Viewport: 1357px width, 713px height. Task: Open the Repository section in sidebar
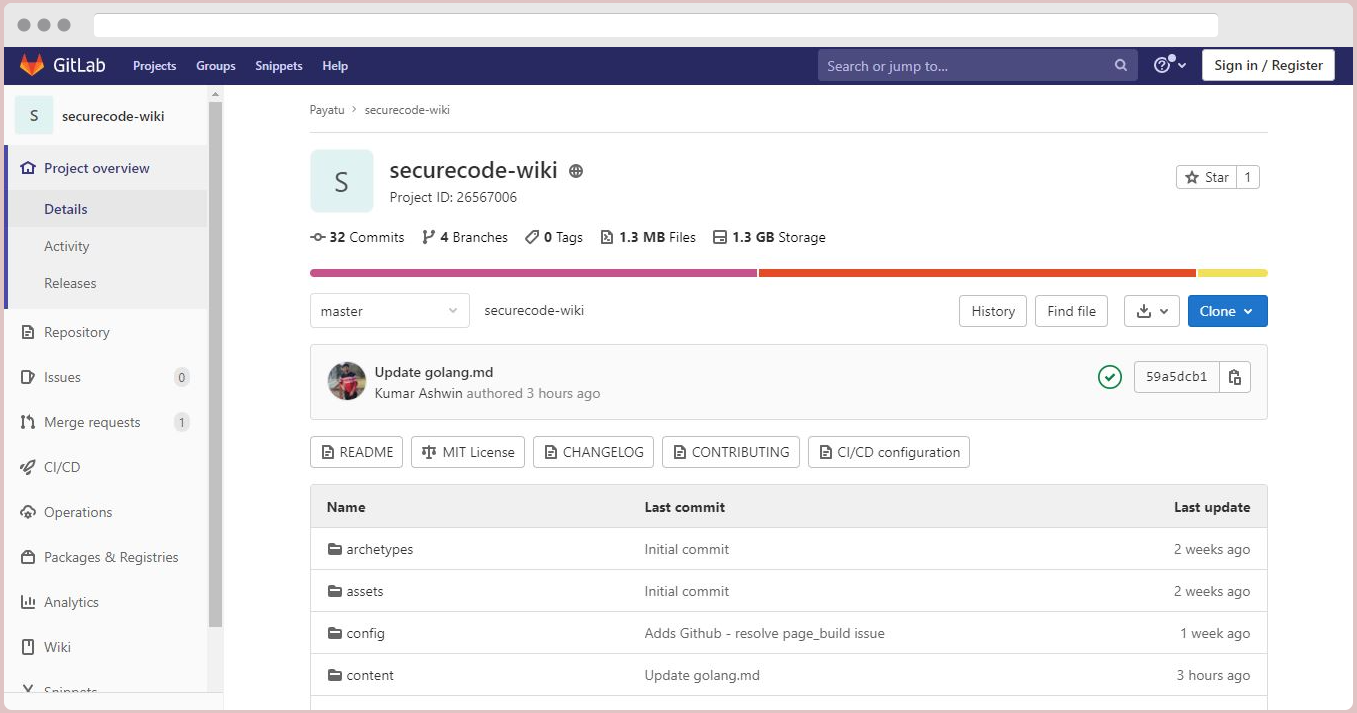pos(76,332)
